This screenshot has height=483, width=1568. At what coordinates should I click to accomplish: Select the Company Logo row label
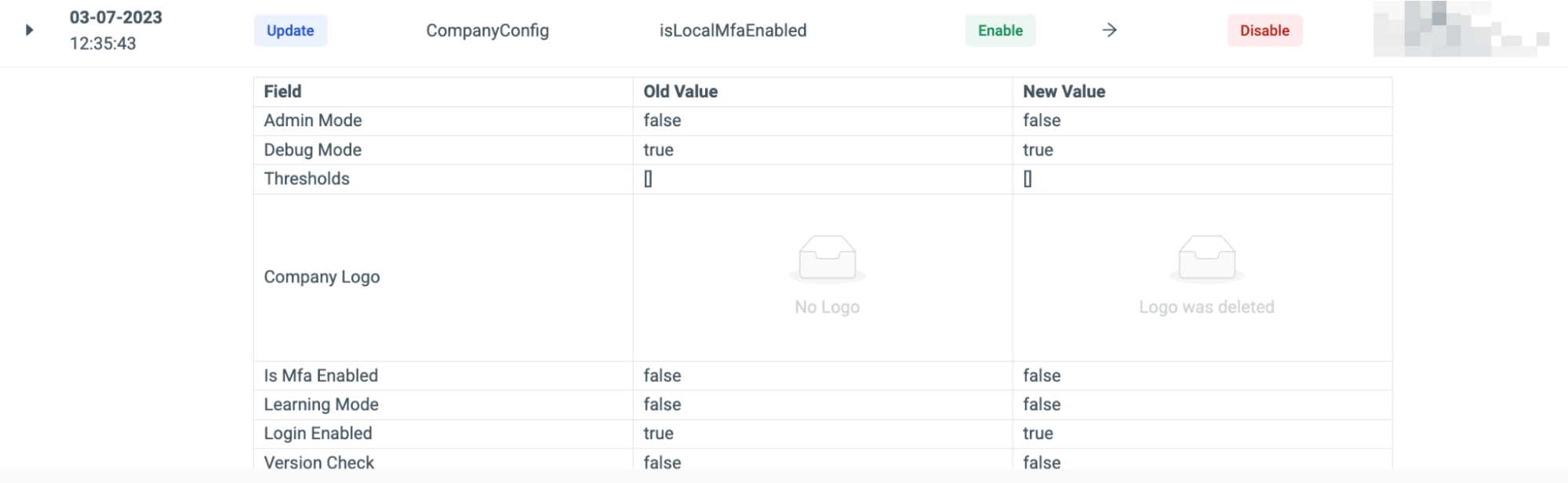click(x=322, y=277)
